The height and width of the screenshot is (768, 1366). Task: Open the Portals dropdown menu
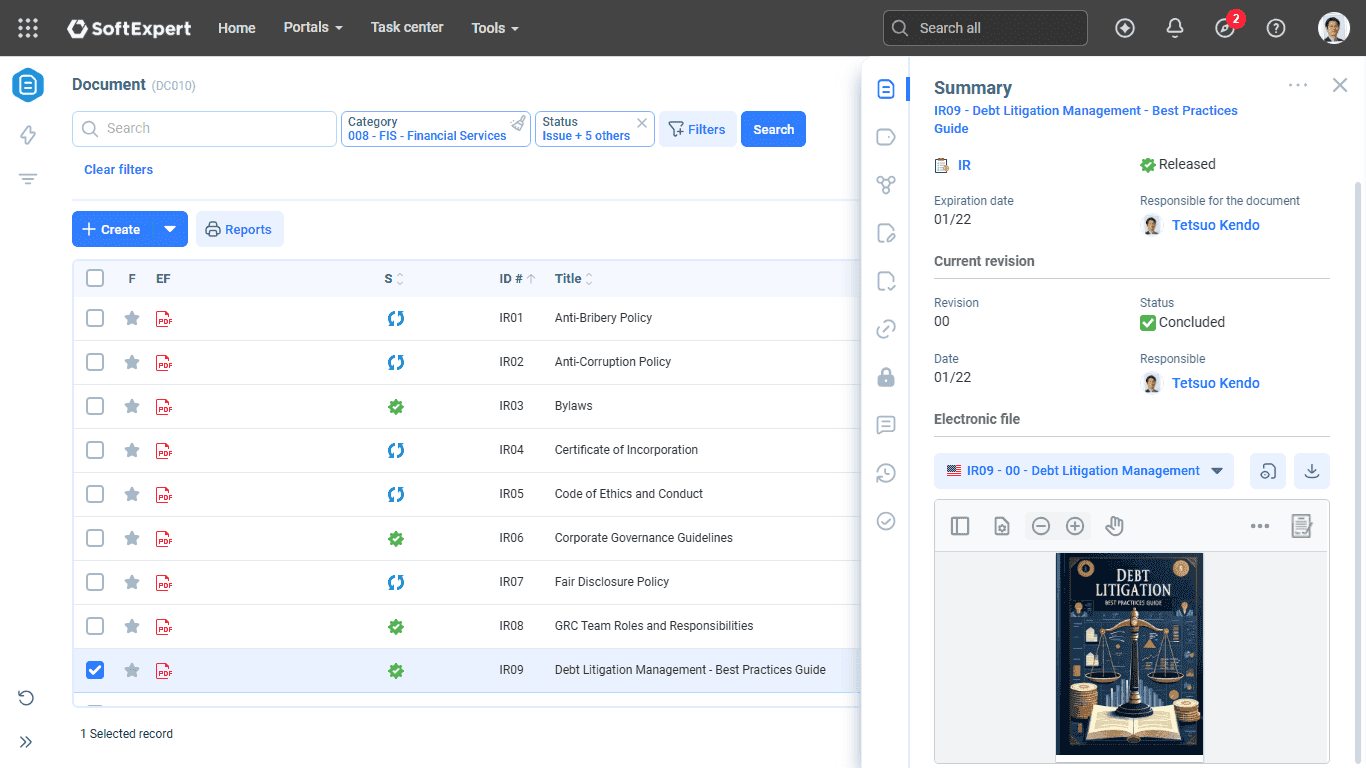click(x=313, y=27)
